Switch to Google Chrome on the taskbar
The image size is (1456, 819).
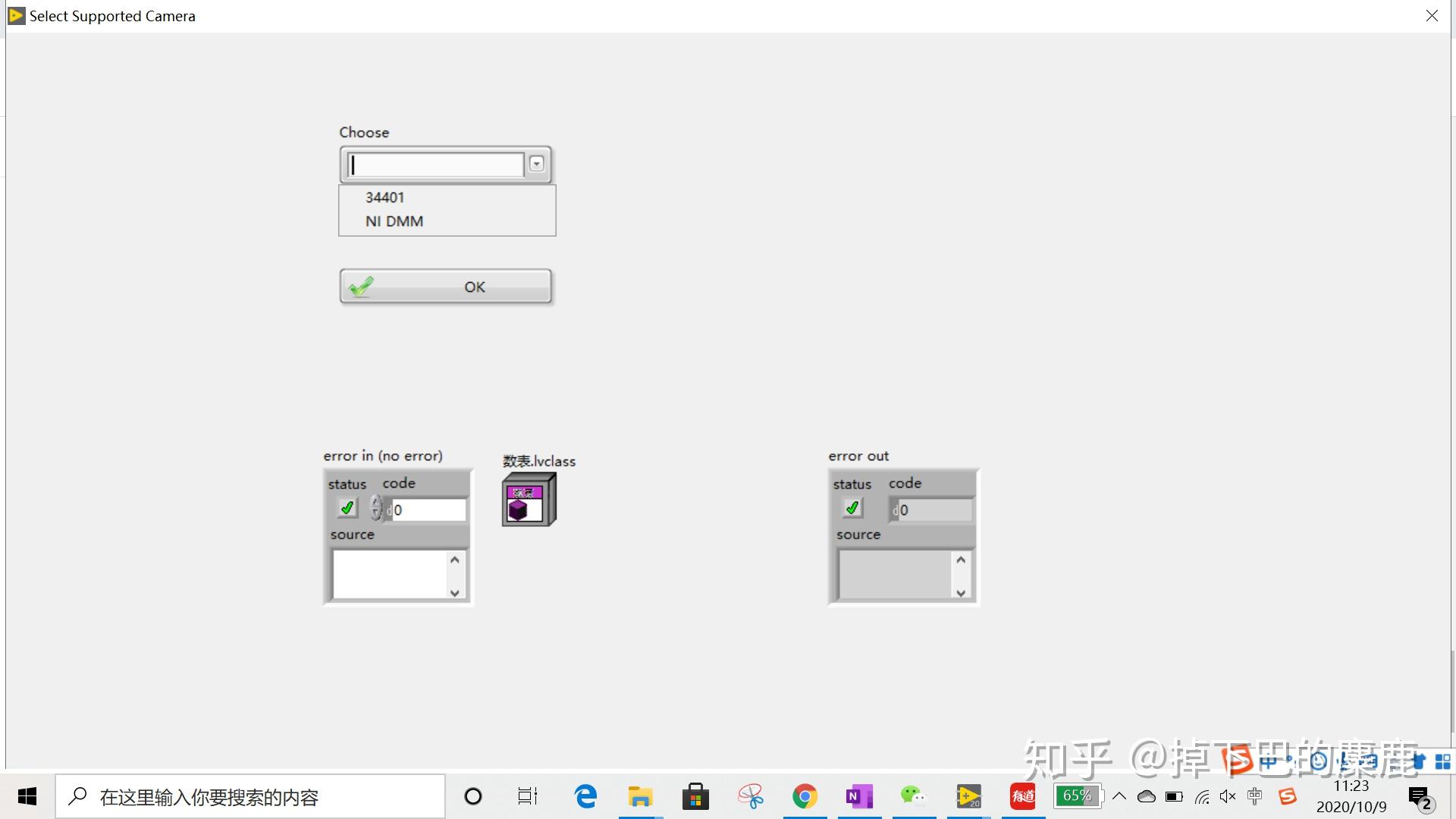coord(805,796)
